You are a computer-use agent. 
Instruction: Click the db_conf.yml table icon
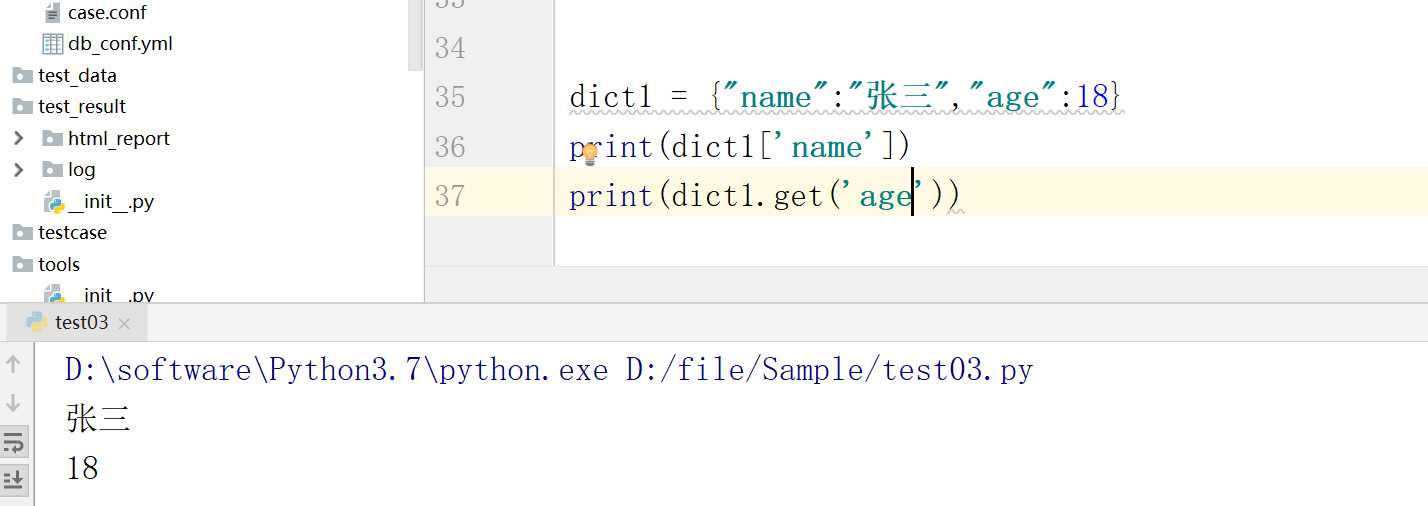pos(53,44)
